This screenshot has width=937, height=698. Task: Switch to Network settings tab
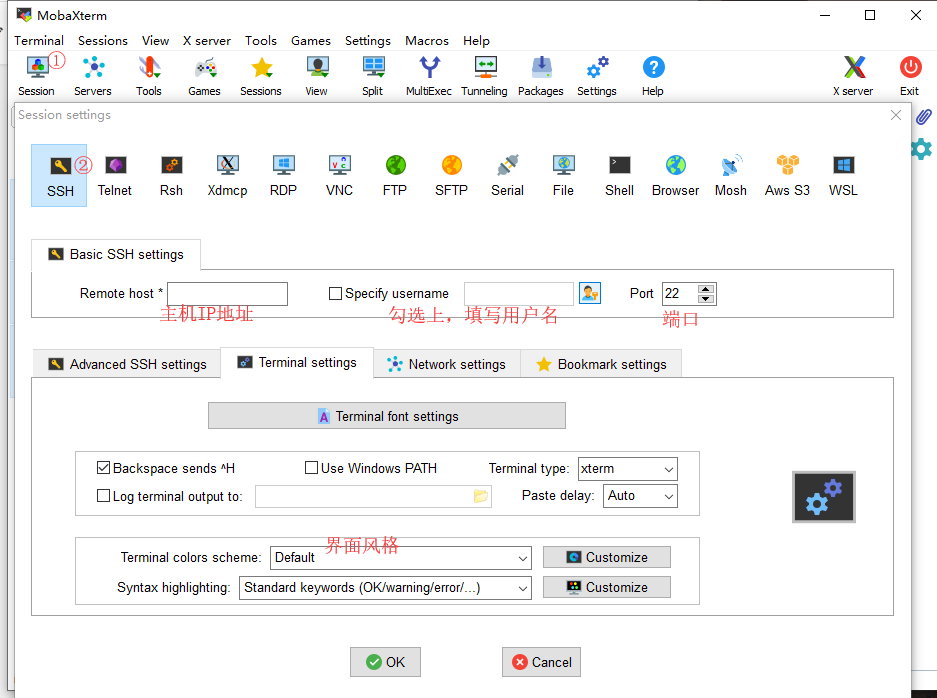[x=447, y=364]
